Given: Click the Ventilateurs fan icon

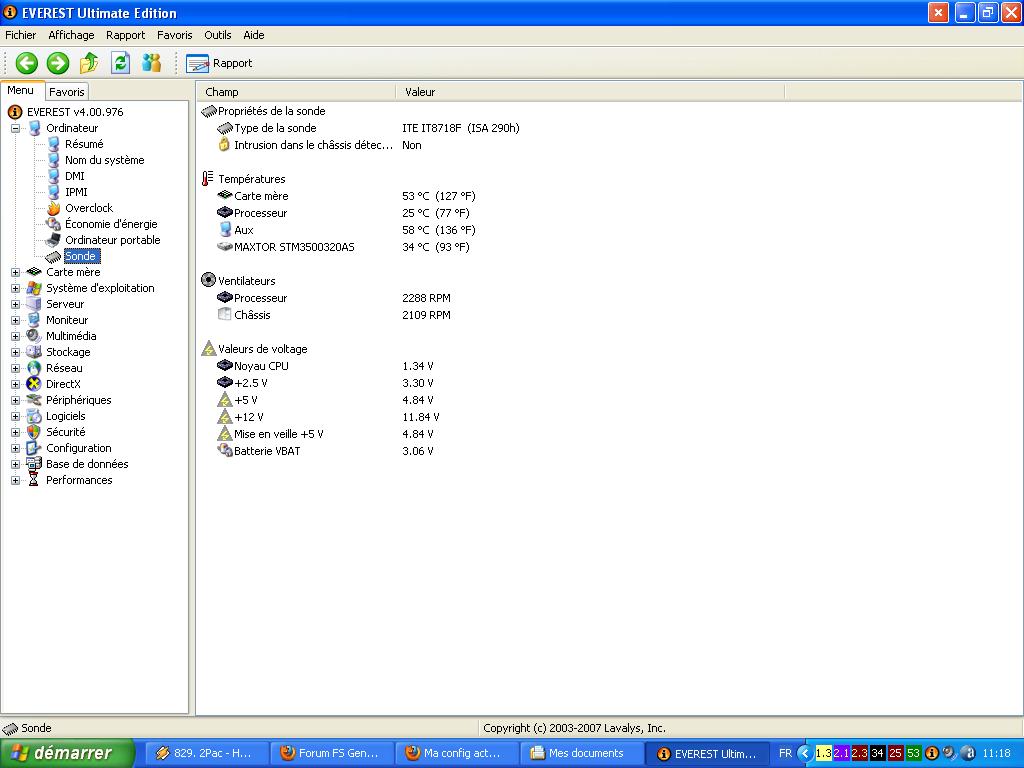Looking at the screenshot, I should 208,281.
